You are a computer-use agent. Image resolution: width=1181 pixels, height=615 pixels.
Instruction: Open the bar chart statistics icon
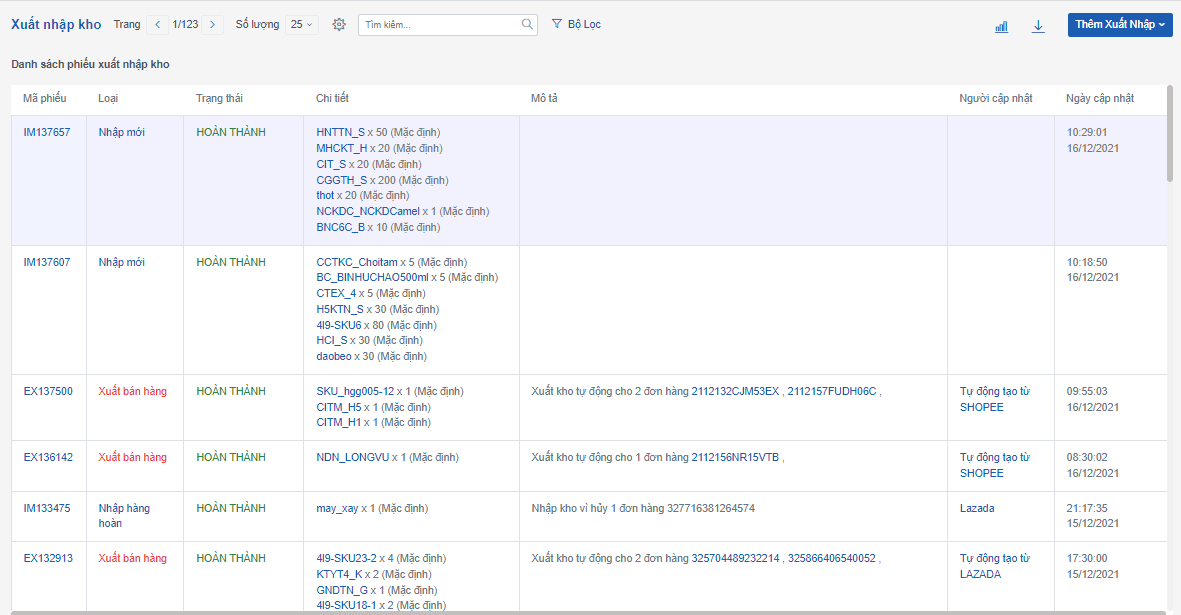(1001, 26)
